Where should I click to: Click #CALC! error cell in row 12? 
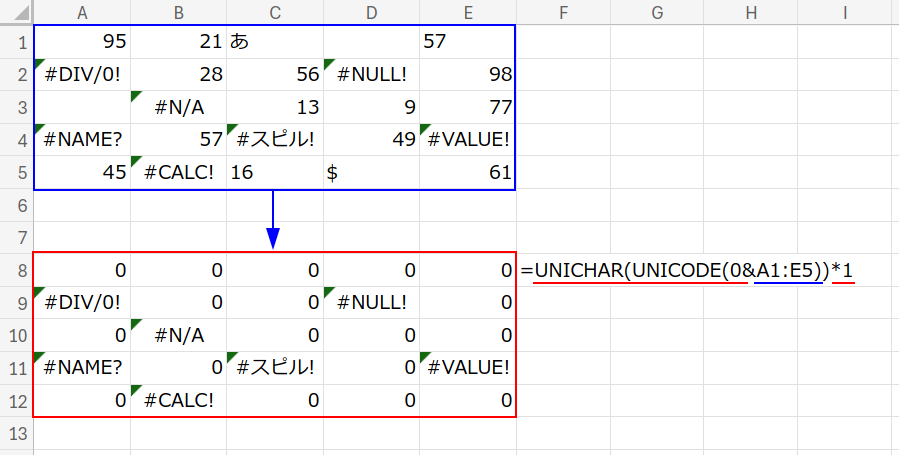179,401
